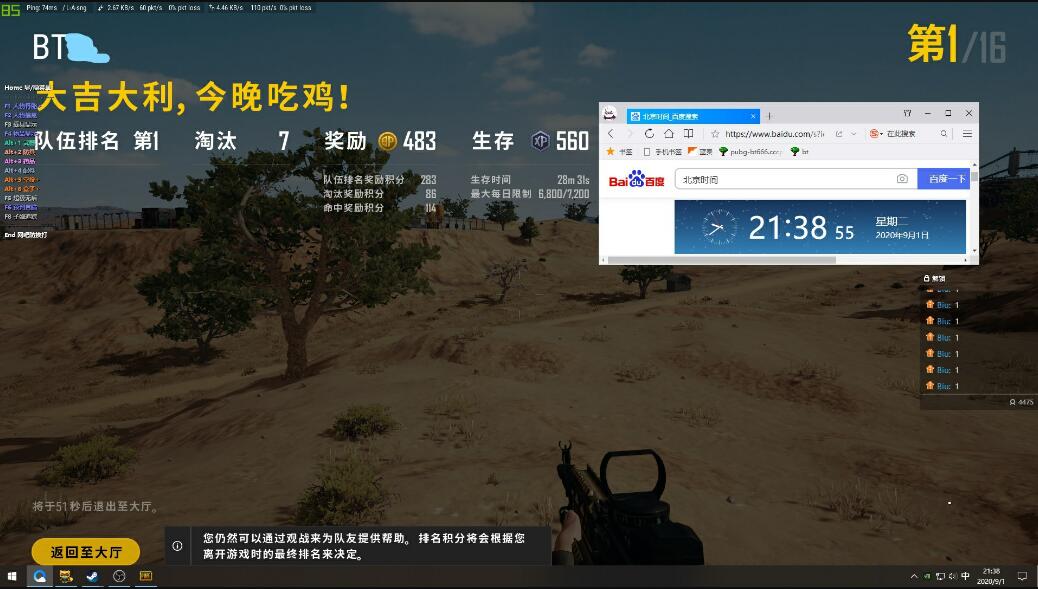This screenshot has height=589, width=1038.
Task: Click the browser back arrow
Action: 611,133
